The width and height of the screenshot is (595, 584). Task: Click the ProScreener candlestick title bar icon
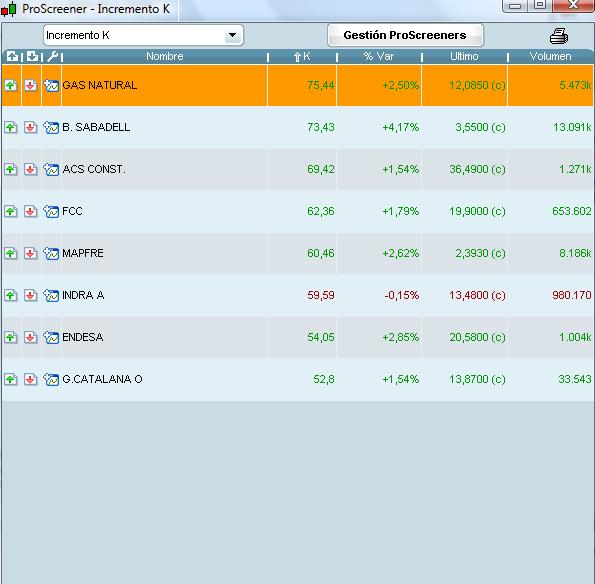(8, 9)
